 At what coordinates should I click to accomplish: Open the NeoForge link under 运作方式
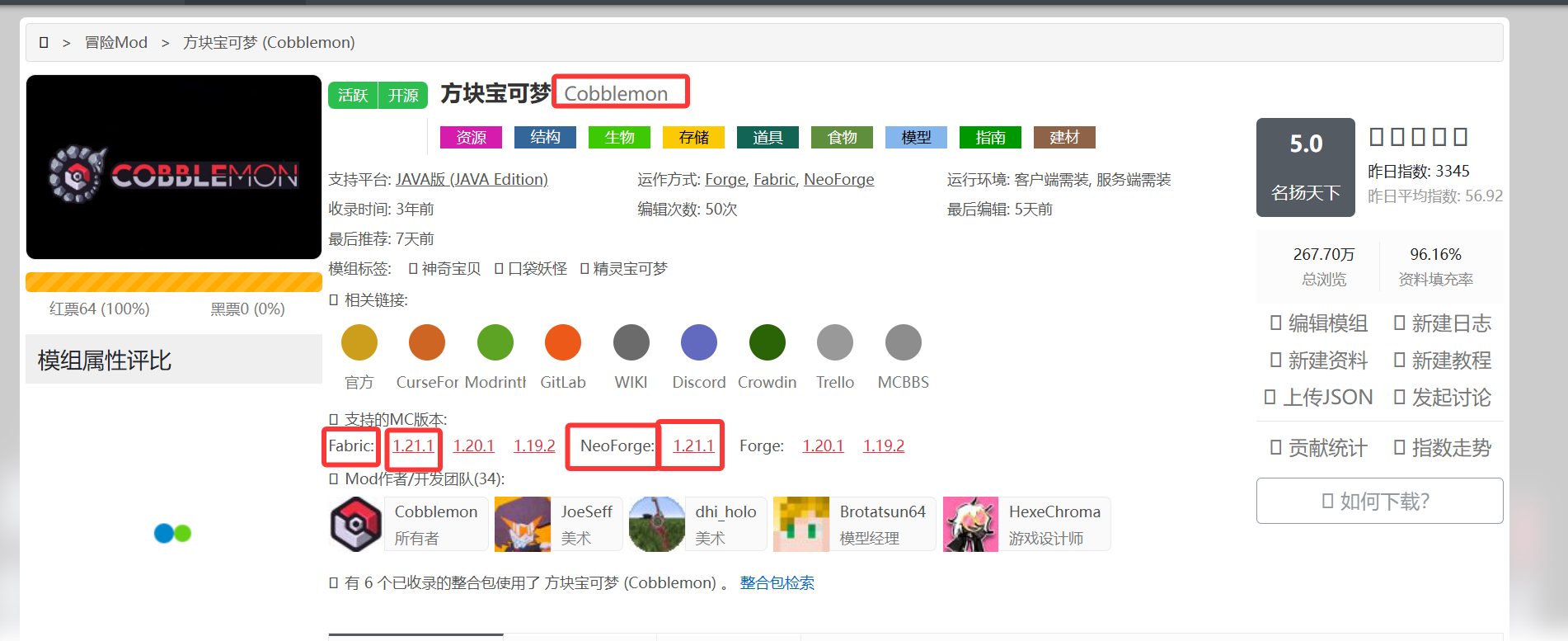tap(839, 179)
